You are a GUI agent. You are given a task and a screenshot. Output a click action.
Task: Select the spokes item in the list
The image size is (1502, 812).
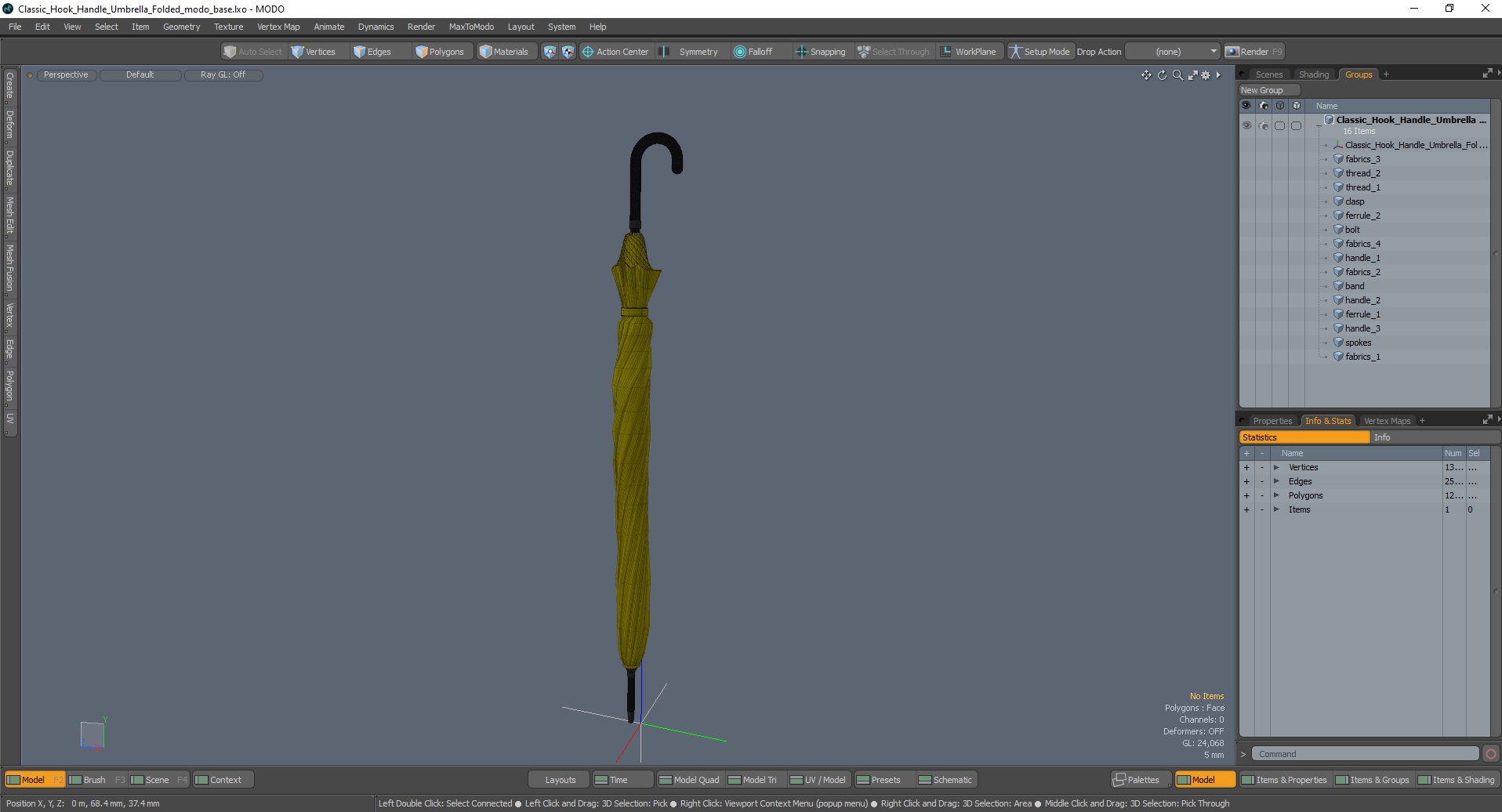(x=1358, y=343)
